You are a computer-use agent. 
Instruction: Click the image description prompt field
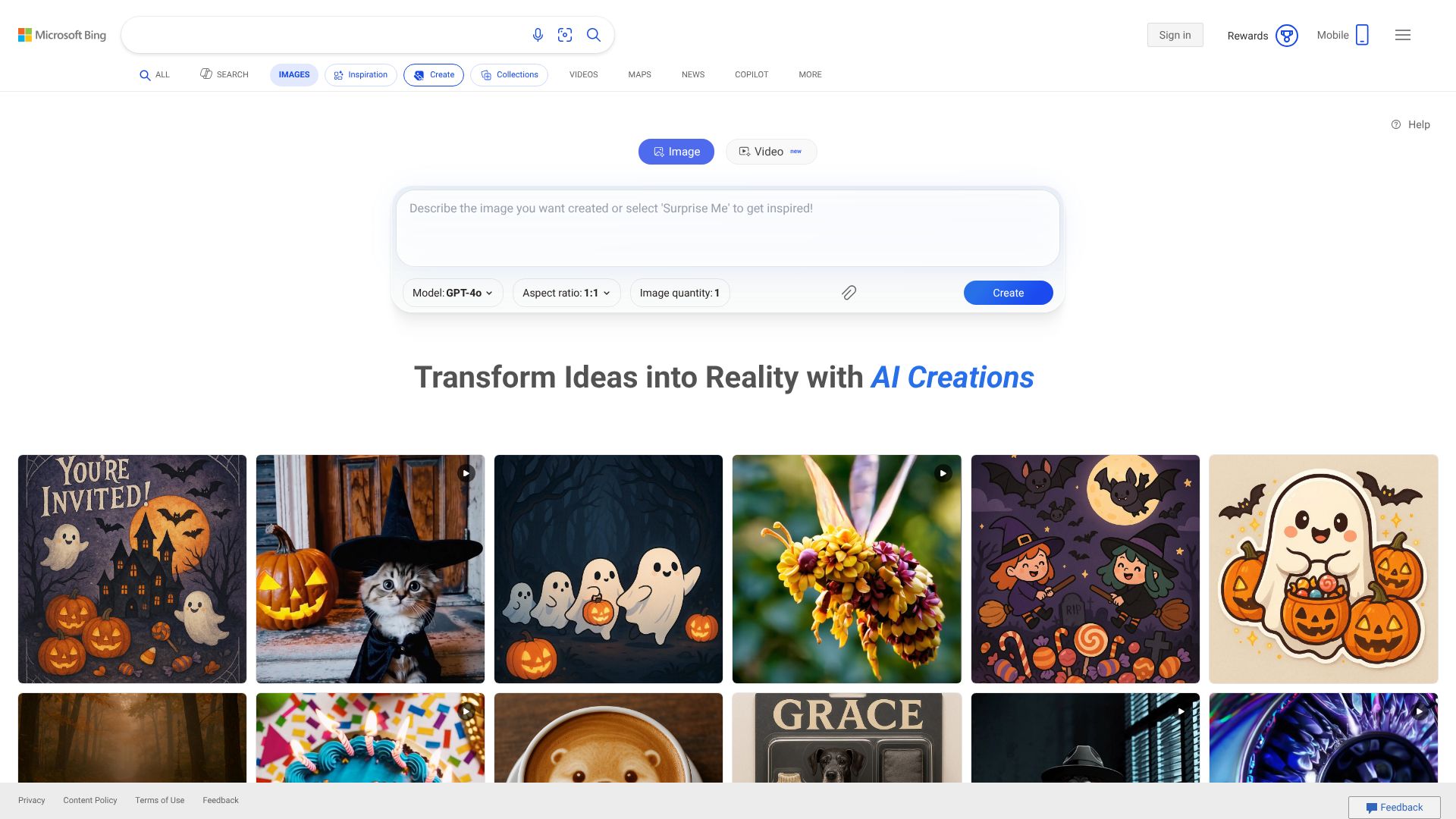(x=728, y=227)
